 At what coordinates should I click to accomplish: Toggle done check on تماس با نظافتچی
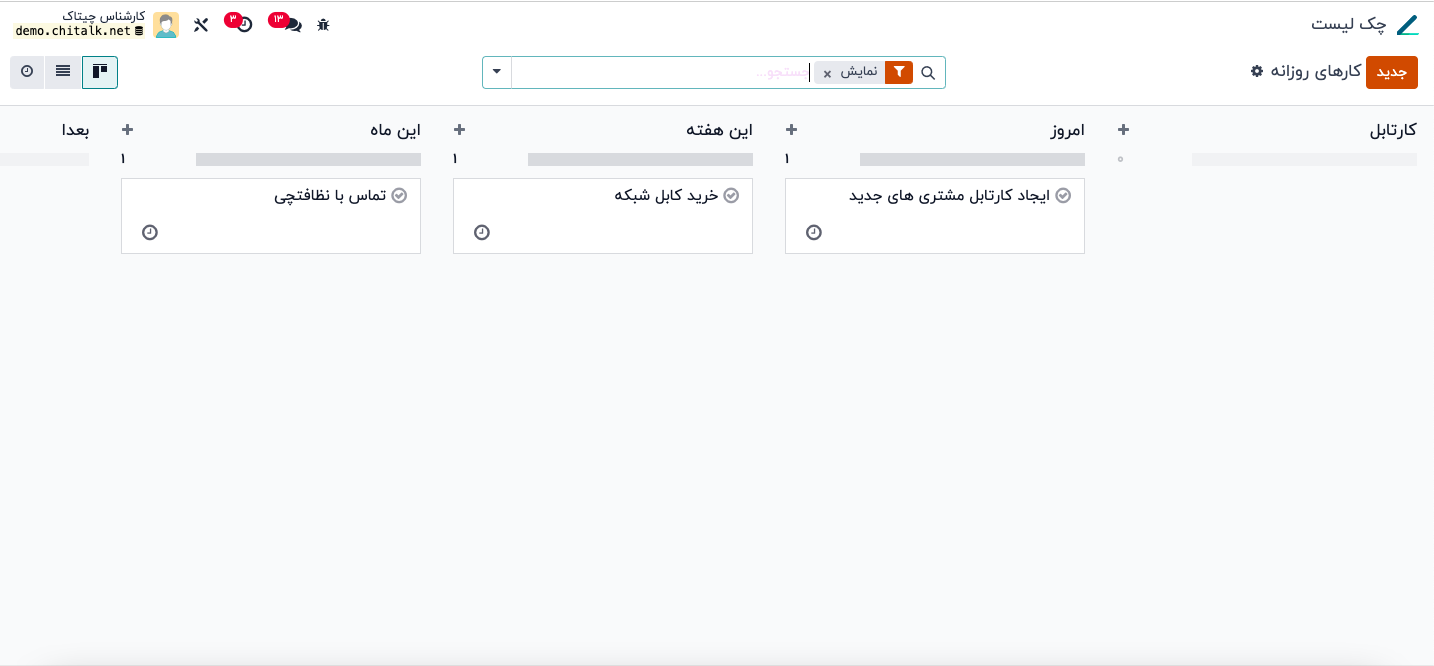399,196
